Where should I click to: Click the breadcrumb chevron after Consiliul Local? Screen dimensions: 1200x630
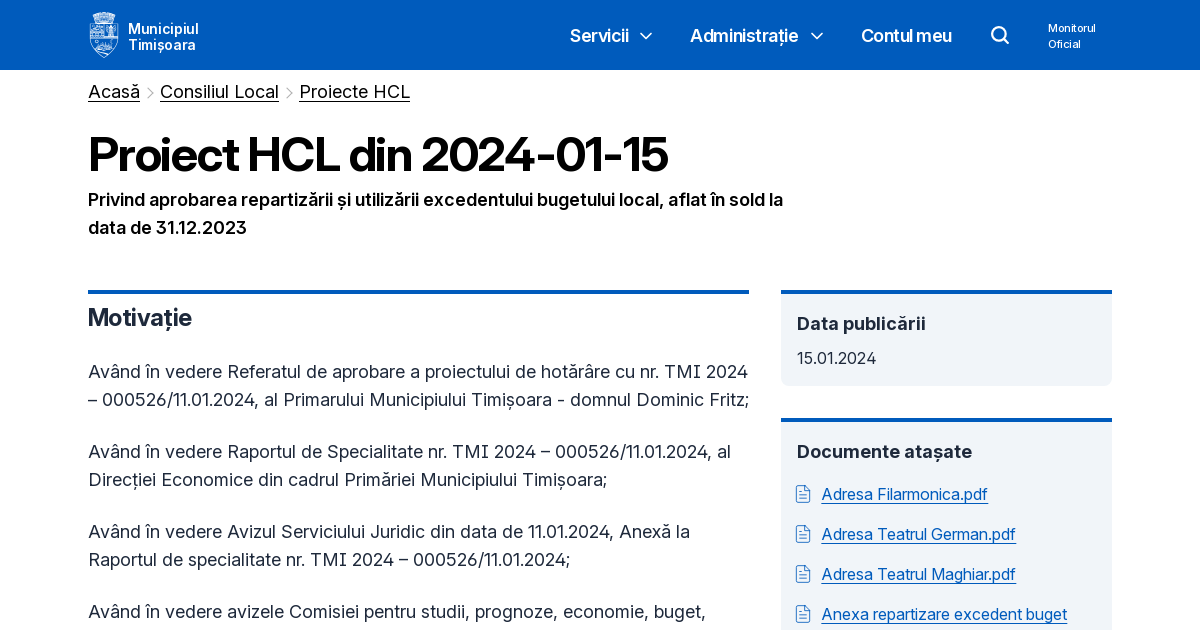tap(289, 91)
